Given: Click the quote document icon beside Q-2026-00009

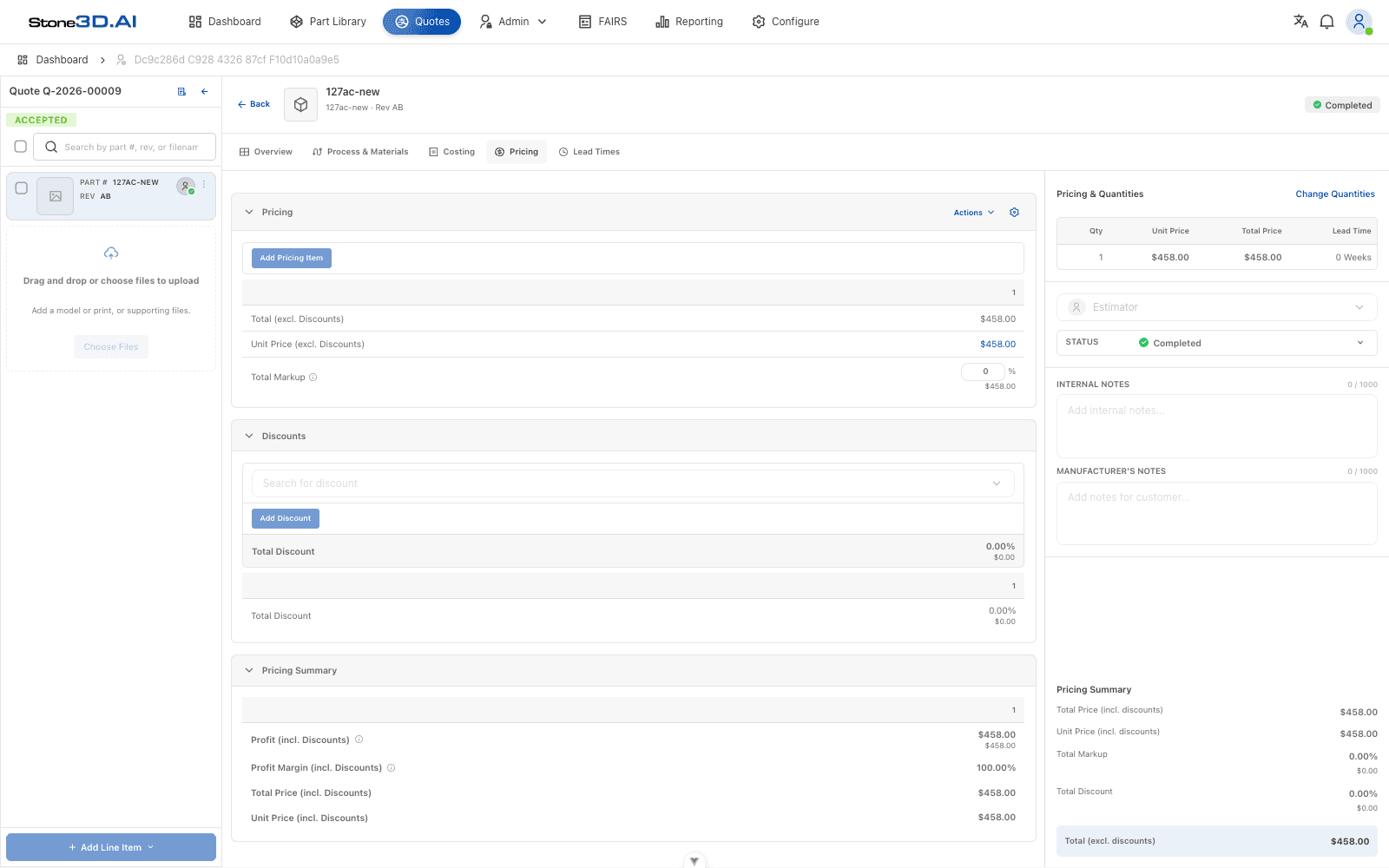Looking at the screenshot, I should (181, 91).
